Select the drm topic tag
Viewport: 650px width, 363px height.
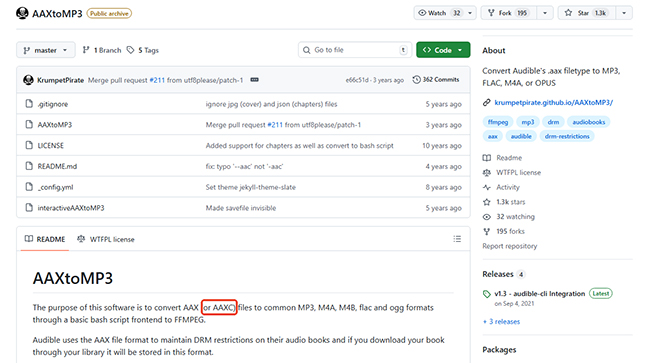point(553,122)
